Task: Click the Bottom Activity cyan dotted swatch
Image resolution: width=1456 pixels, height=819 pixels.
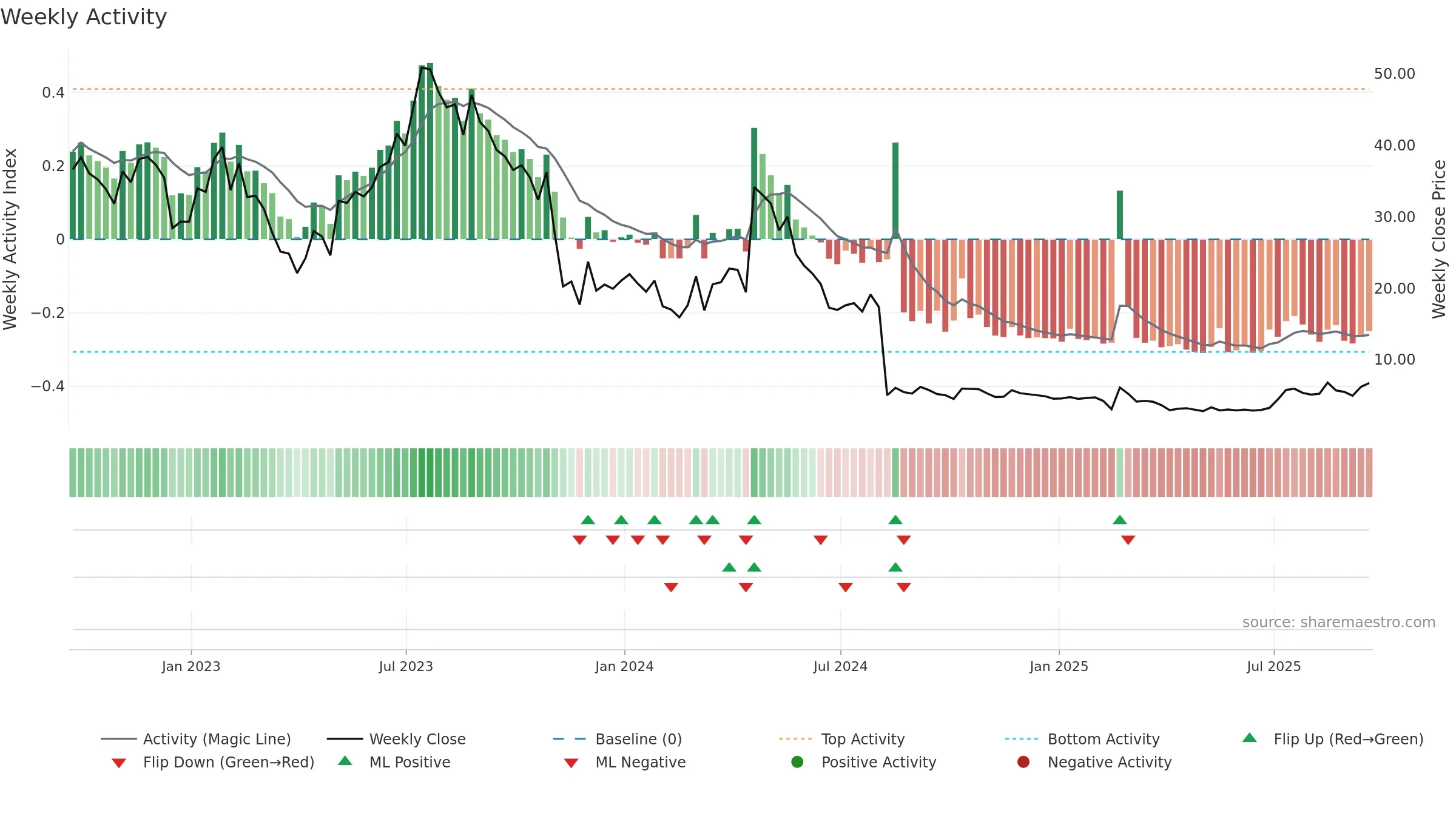Action: tap(1022, 739)
